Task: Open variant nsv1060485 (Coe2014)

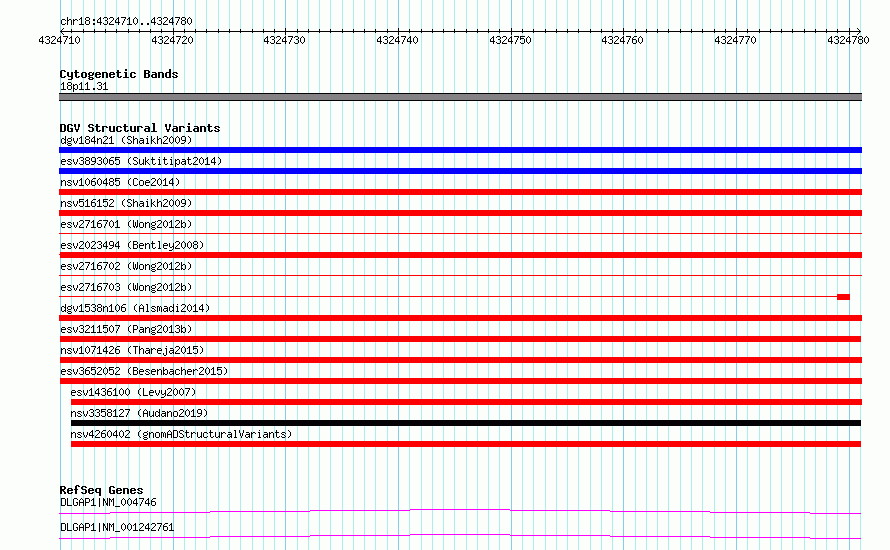Action: point(120,182)
